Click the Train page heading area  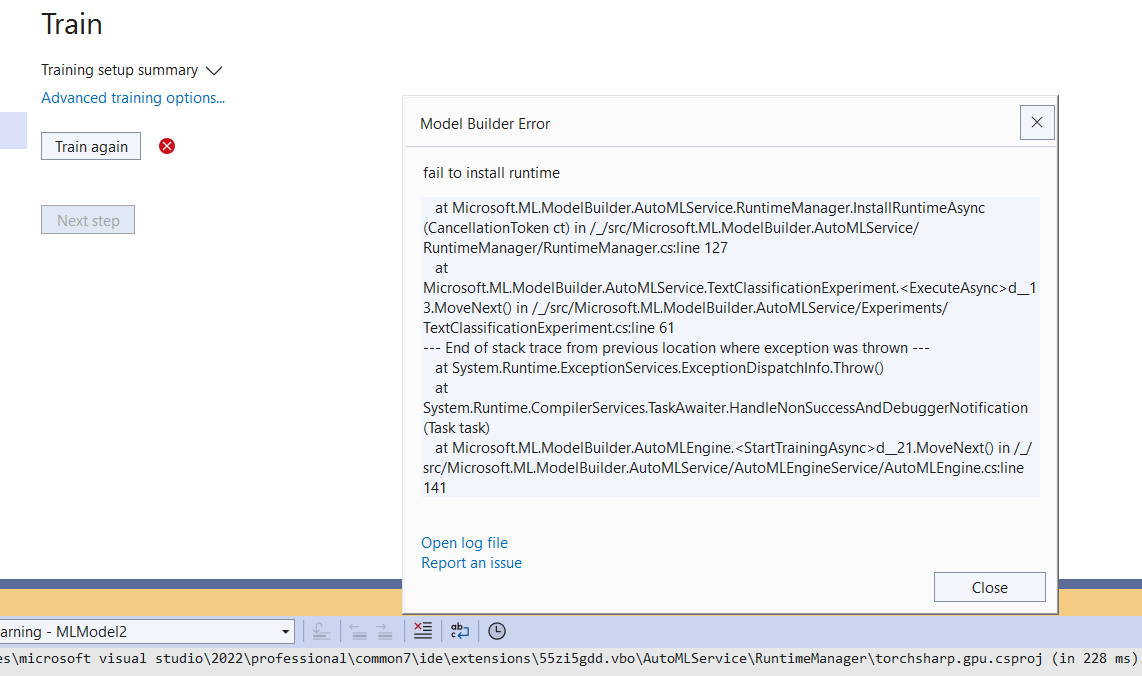71,24
